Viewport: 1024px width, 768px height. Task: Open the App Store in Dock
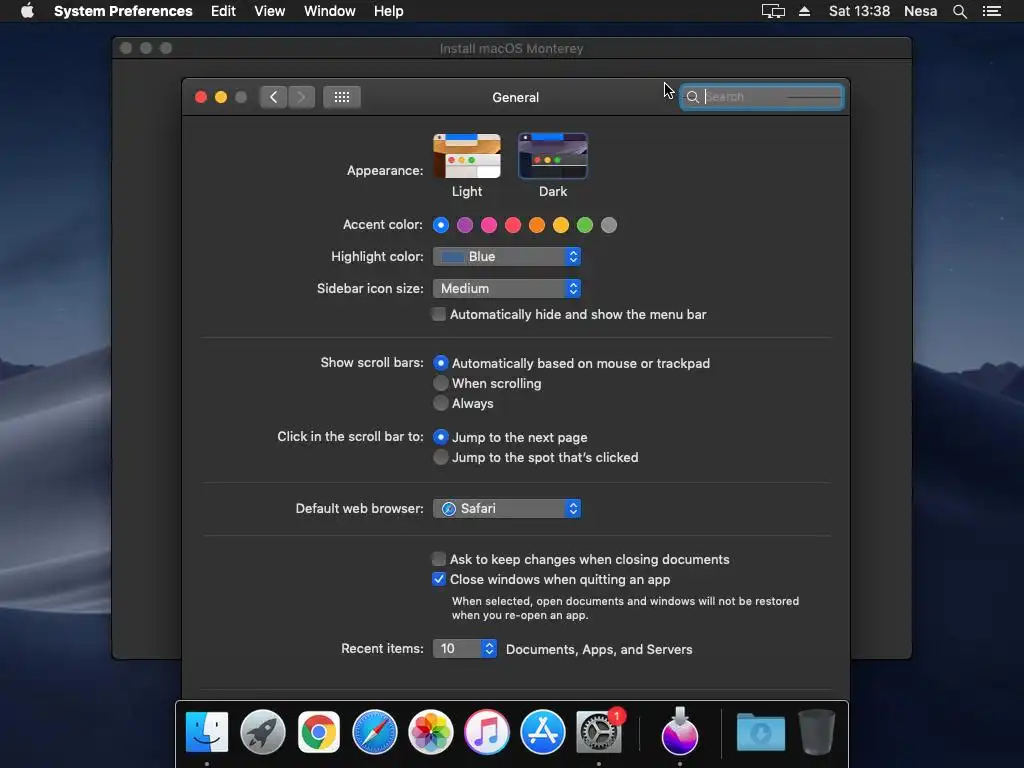[x=543, y=732]
